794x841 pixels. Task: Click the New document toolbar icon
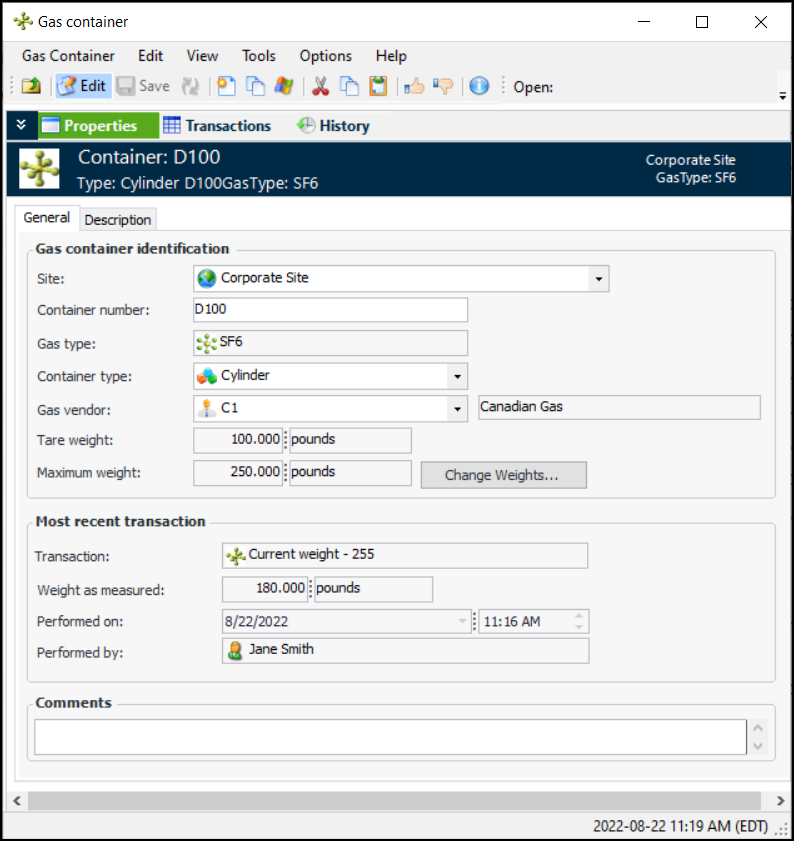[x=226, y=86]
